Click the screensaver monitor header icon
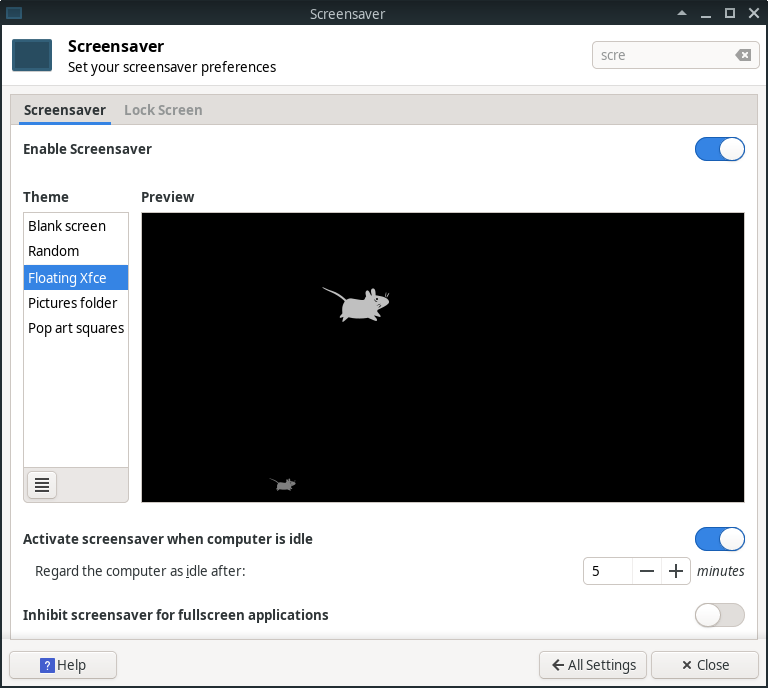Screen dimensions: 768x688 point(32,55)
